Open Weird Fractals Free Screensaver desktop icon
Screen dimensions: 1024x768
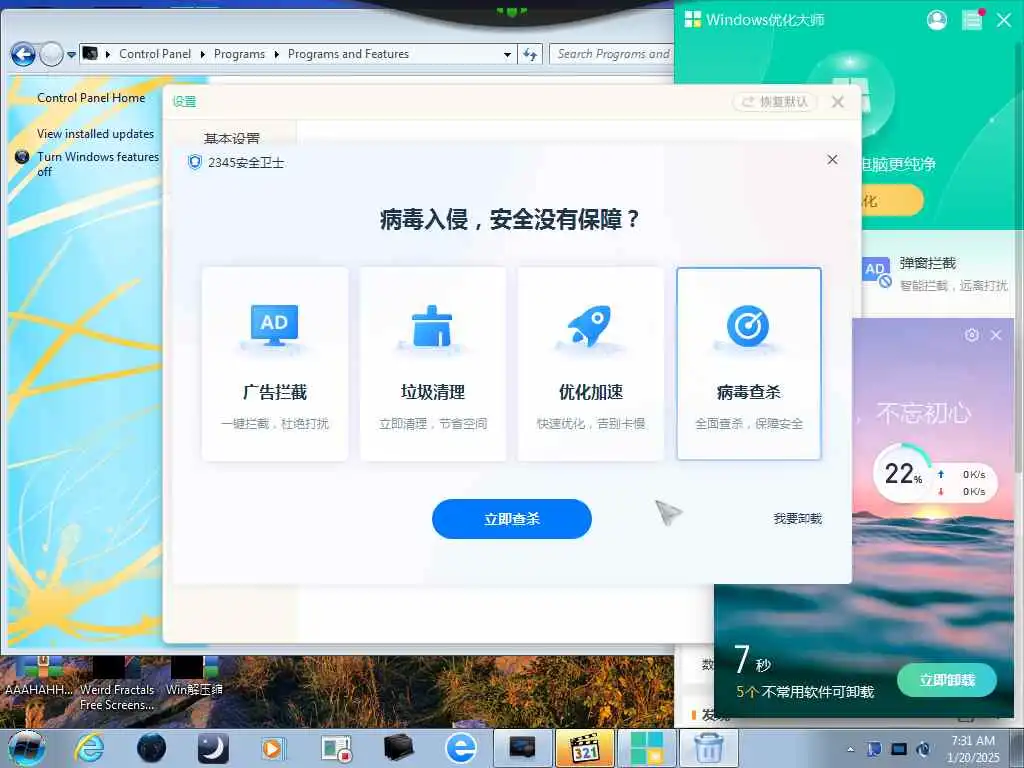tap(117, 682)
